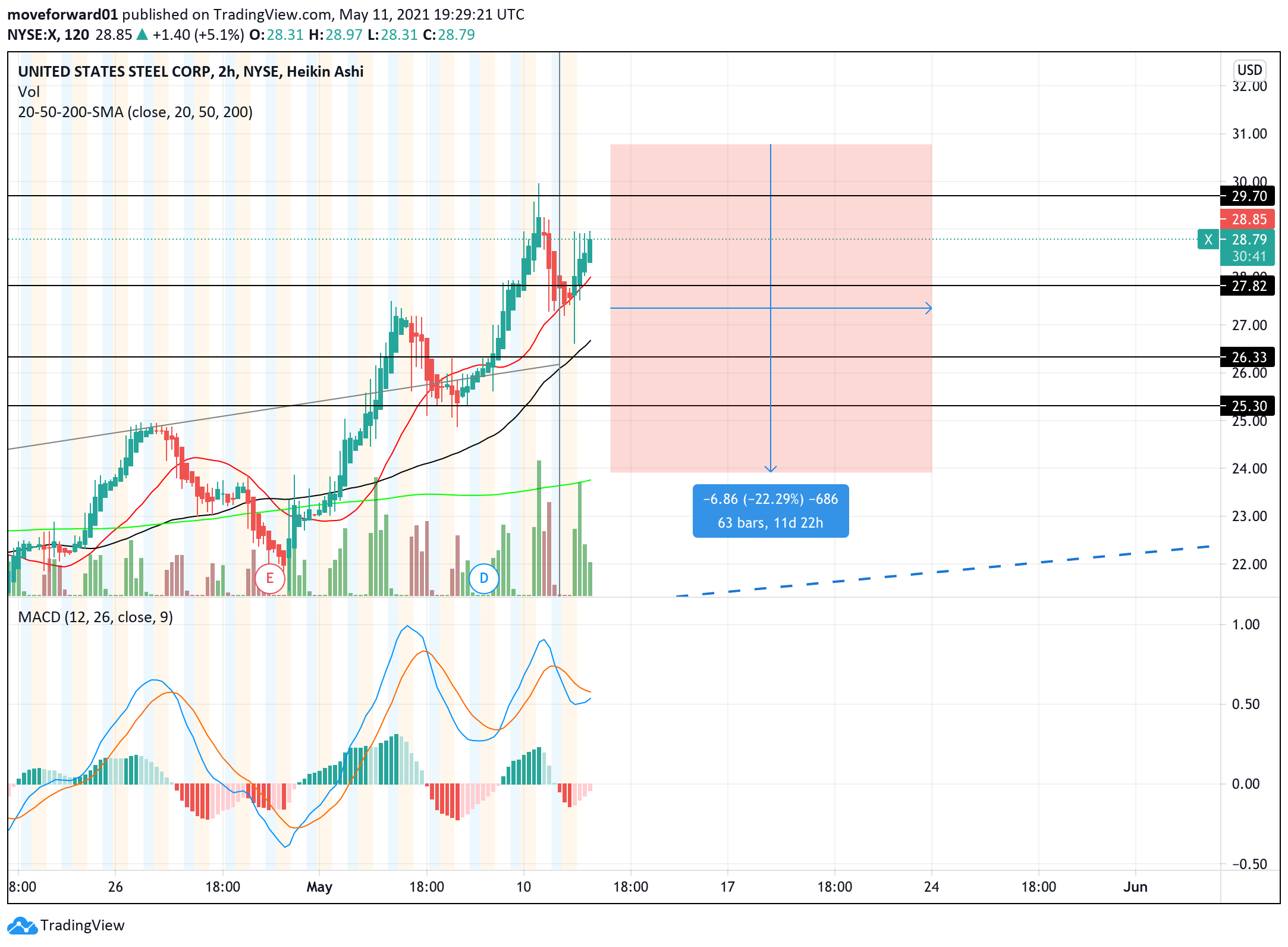This screenshot has height=947, width=1288.
Task: Click the 31.00 price axis label
Action: pyautogui.click(x=1249, y=134)
